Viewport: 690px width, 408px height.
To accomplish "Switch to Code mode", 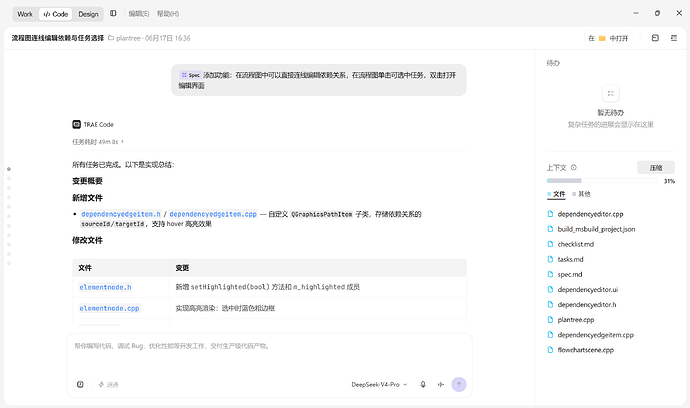I will (x=56, y=14).
